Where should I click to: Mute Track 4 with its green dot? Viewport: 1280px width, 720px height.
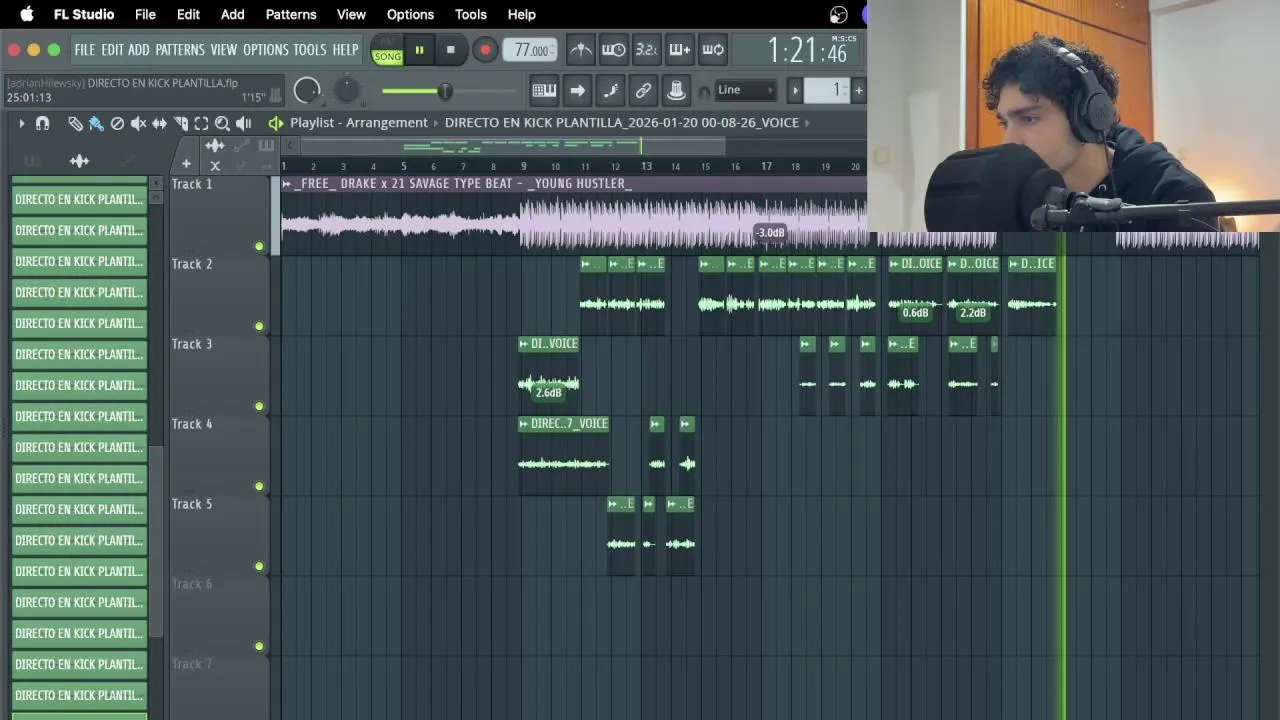click(x=259, y=486)
